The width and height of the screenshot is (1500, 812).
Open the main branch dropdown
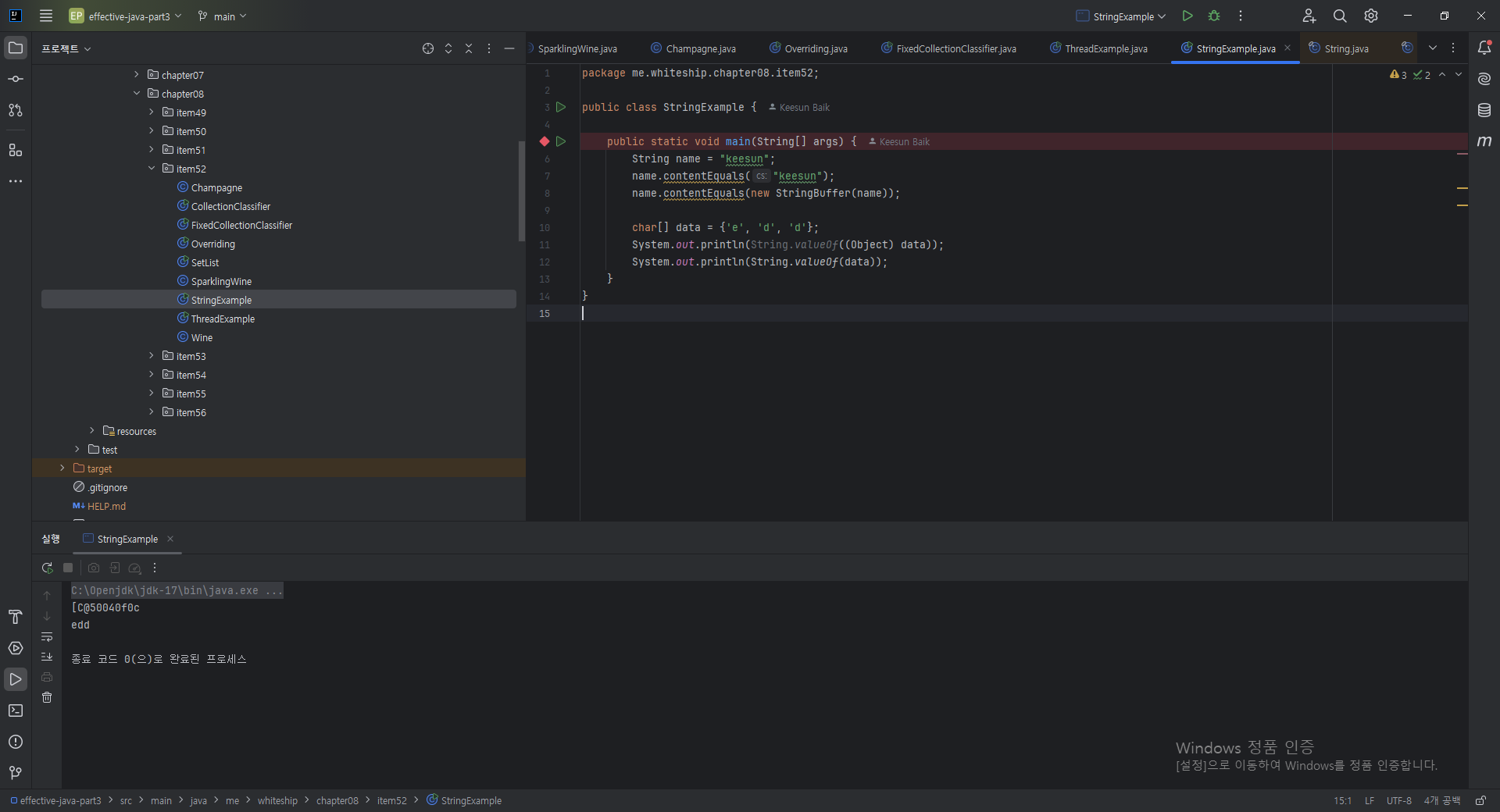[223, 16]
